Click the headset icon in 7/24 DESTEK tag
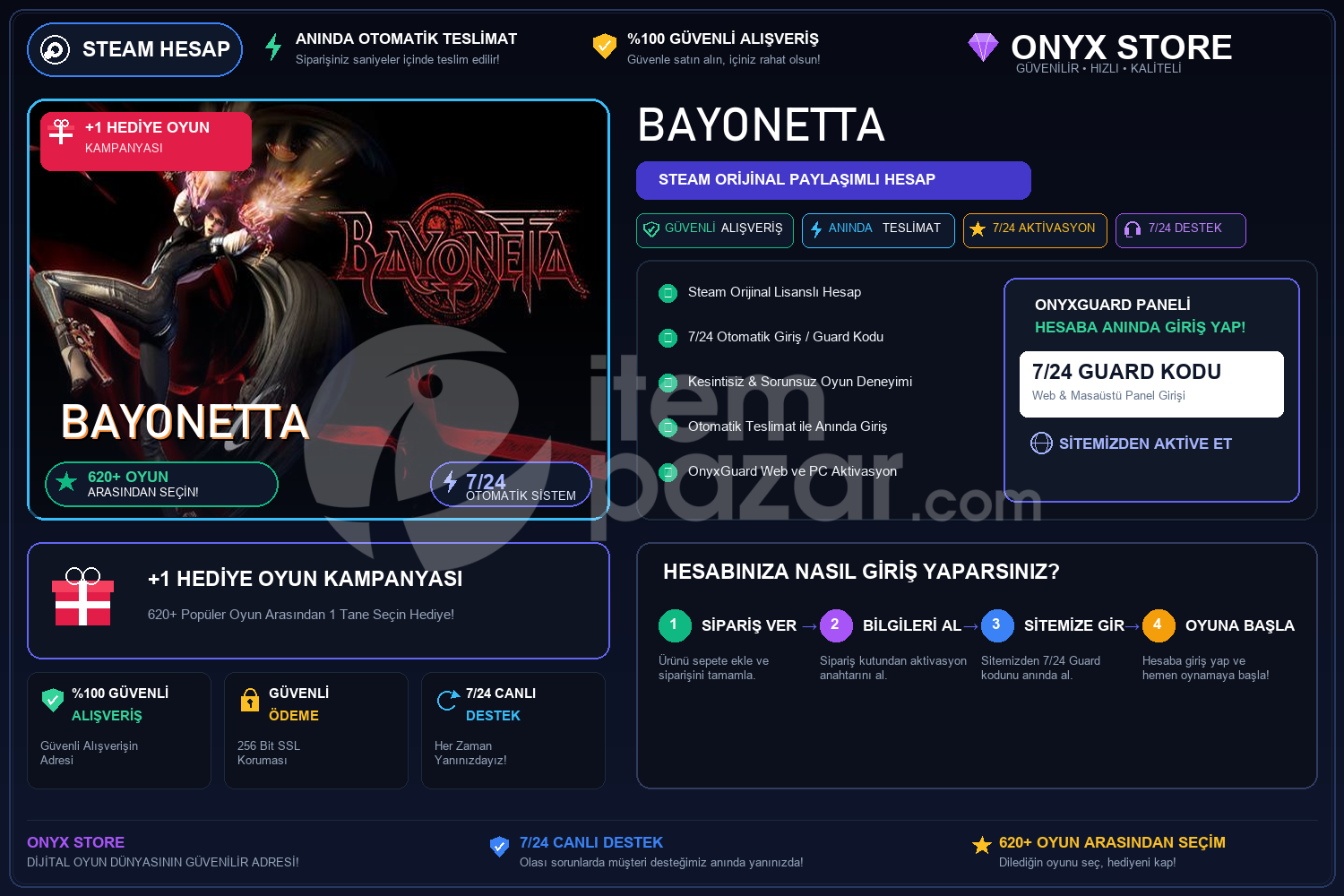The height and width of the screenshot is (896, 1344). pyautogui.click(x=1133, y=229)
